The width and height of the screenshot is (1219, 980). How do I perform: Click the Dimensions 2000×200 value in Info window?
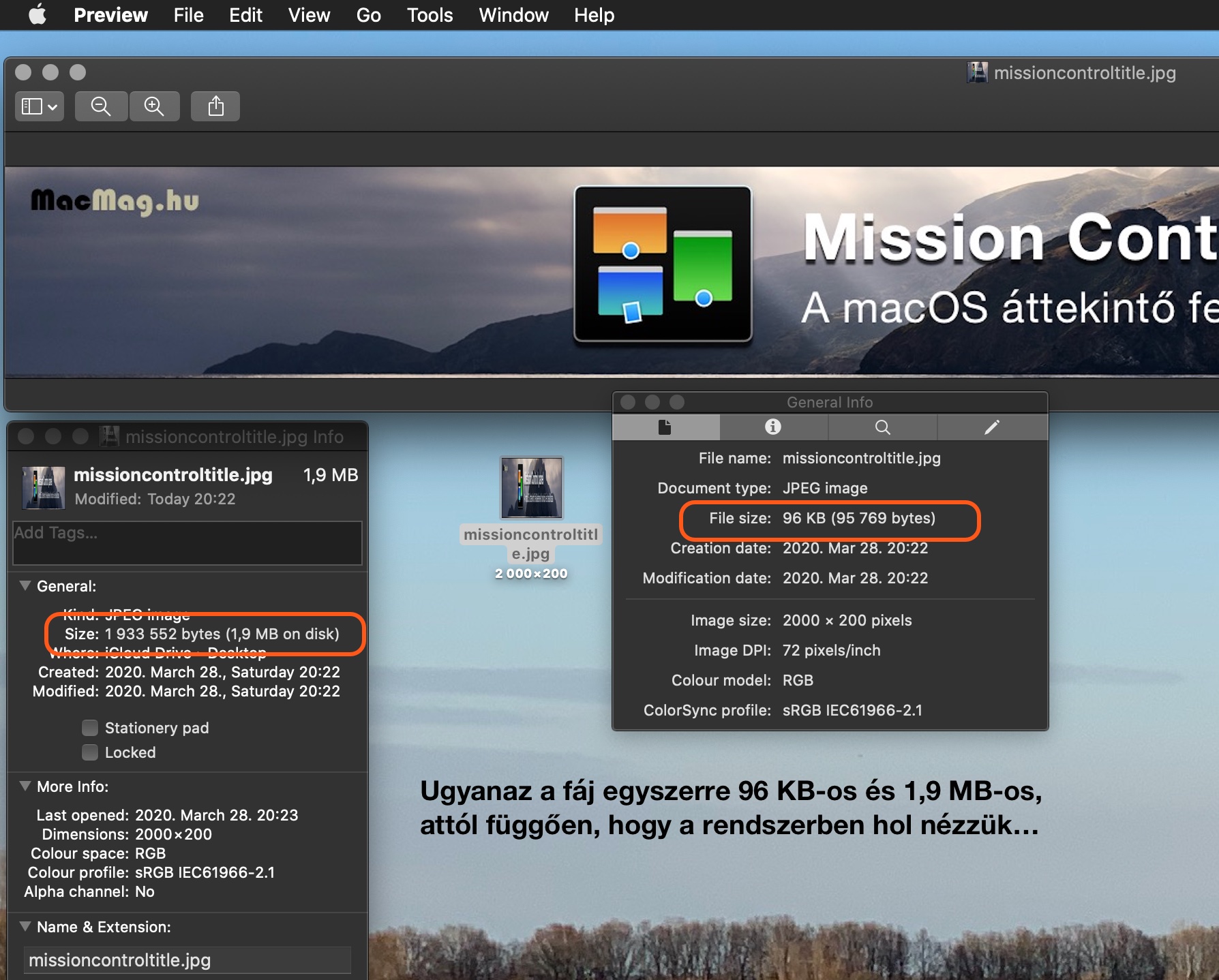[173, 834]
